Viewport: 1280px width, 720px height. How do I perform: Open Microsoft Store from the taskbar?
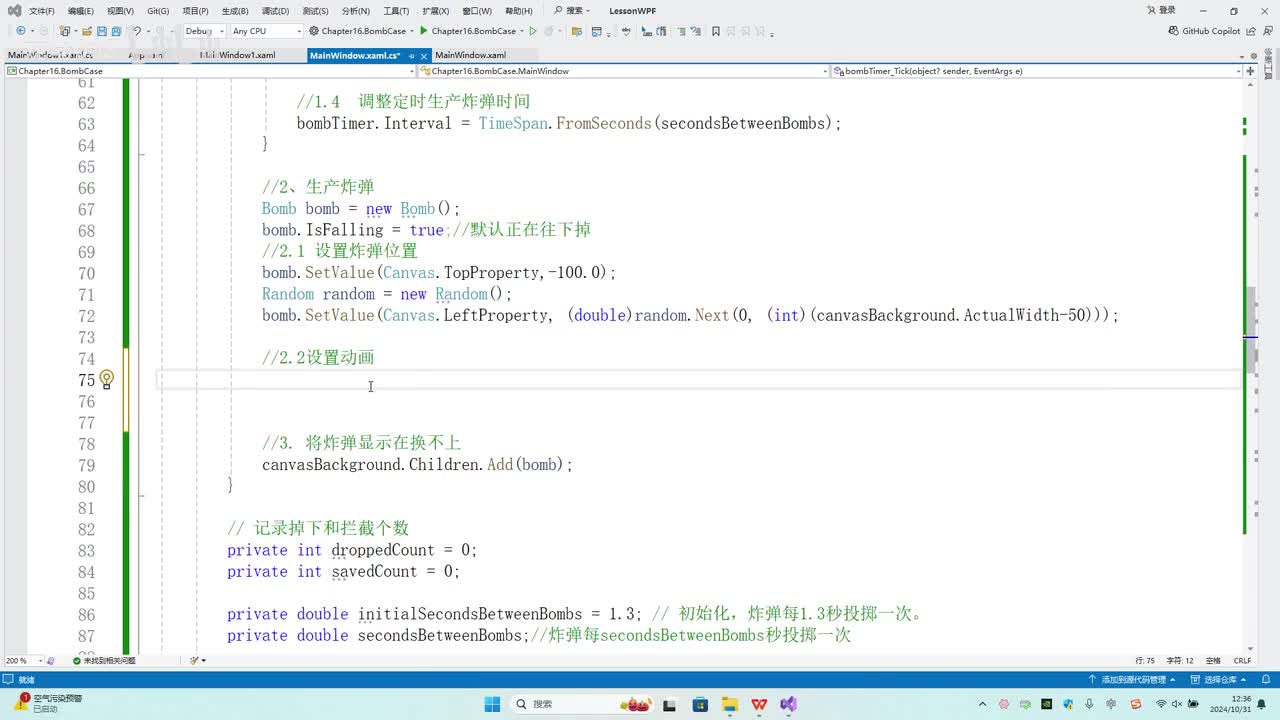point(699,704)
